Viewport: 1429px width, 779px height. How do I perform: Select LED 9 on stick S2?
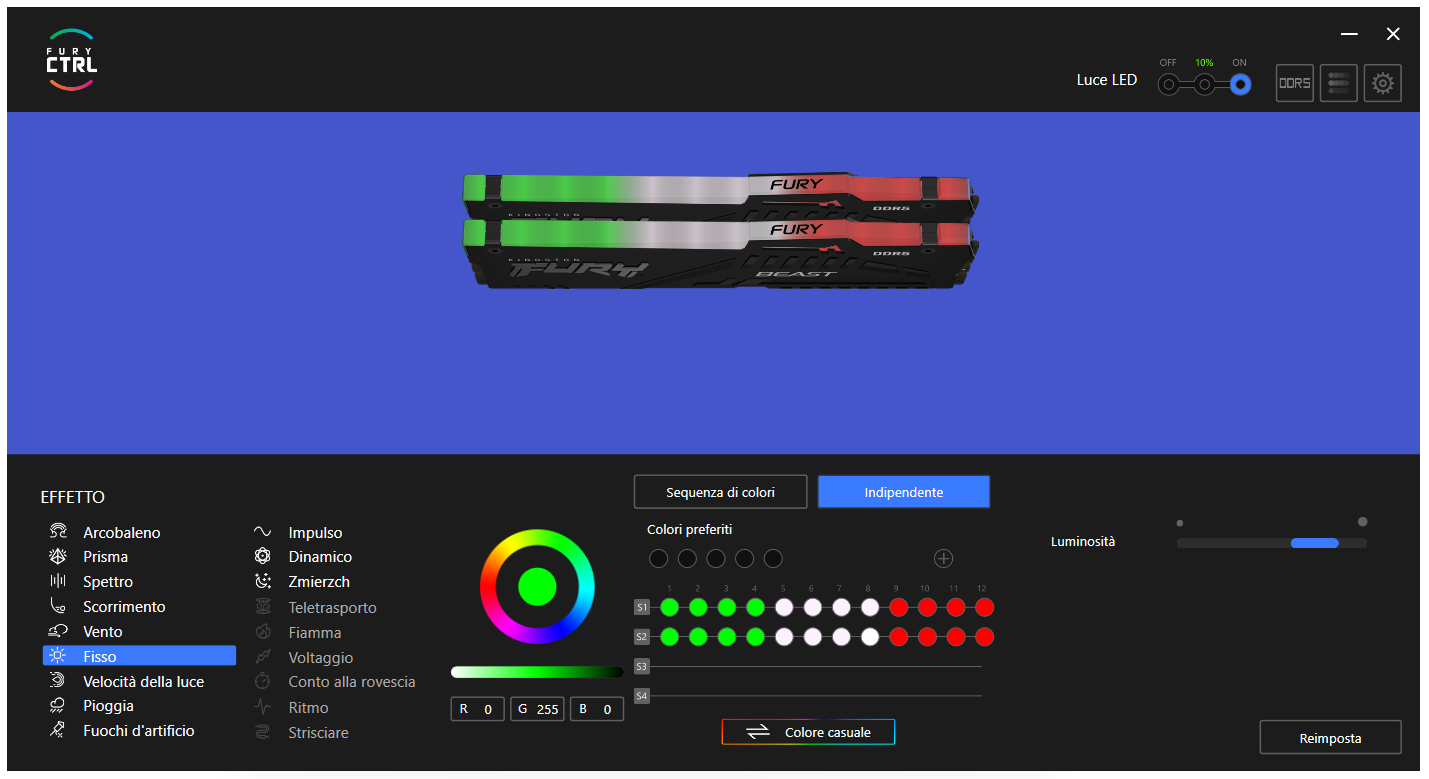pos(898,636)
